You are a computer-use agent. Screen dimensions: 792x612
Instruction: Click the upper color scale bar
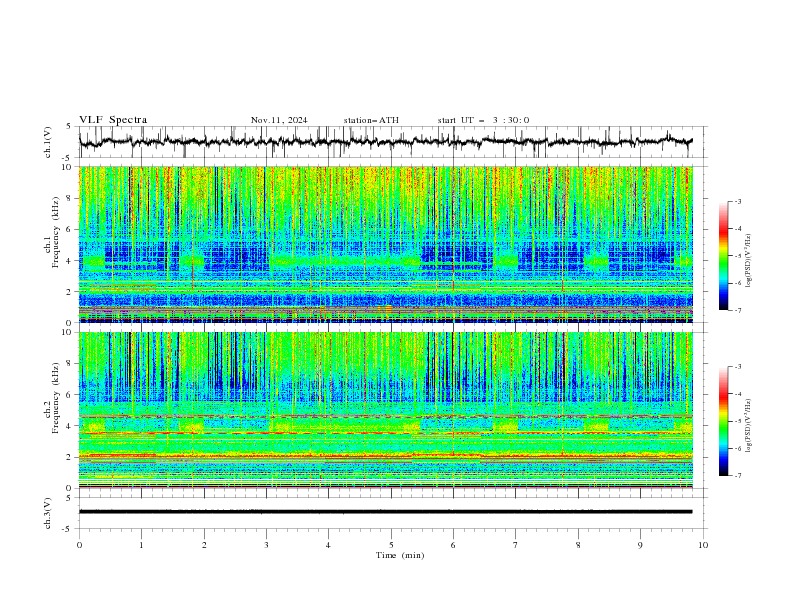(x=723, y=256)
